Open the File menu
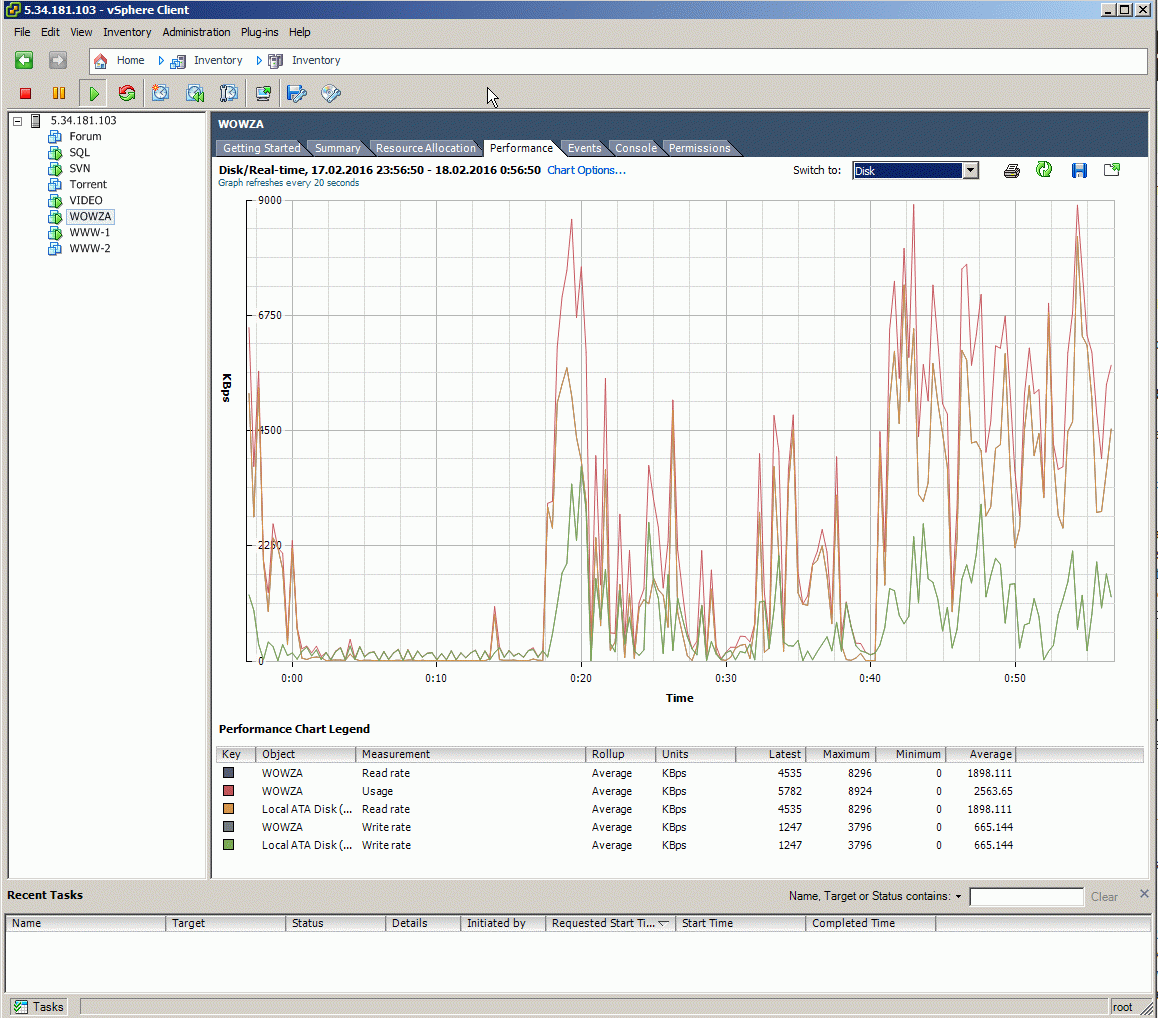 click(22, 33)
